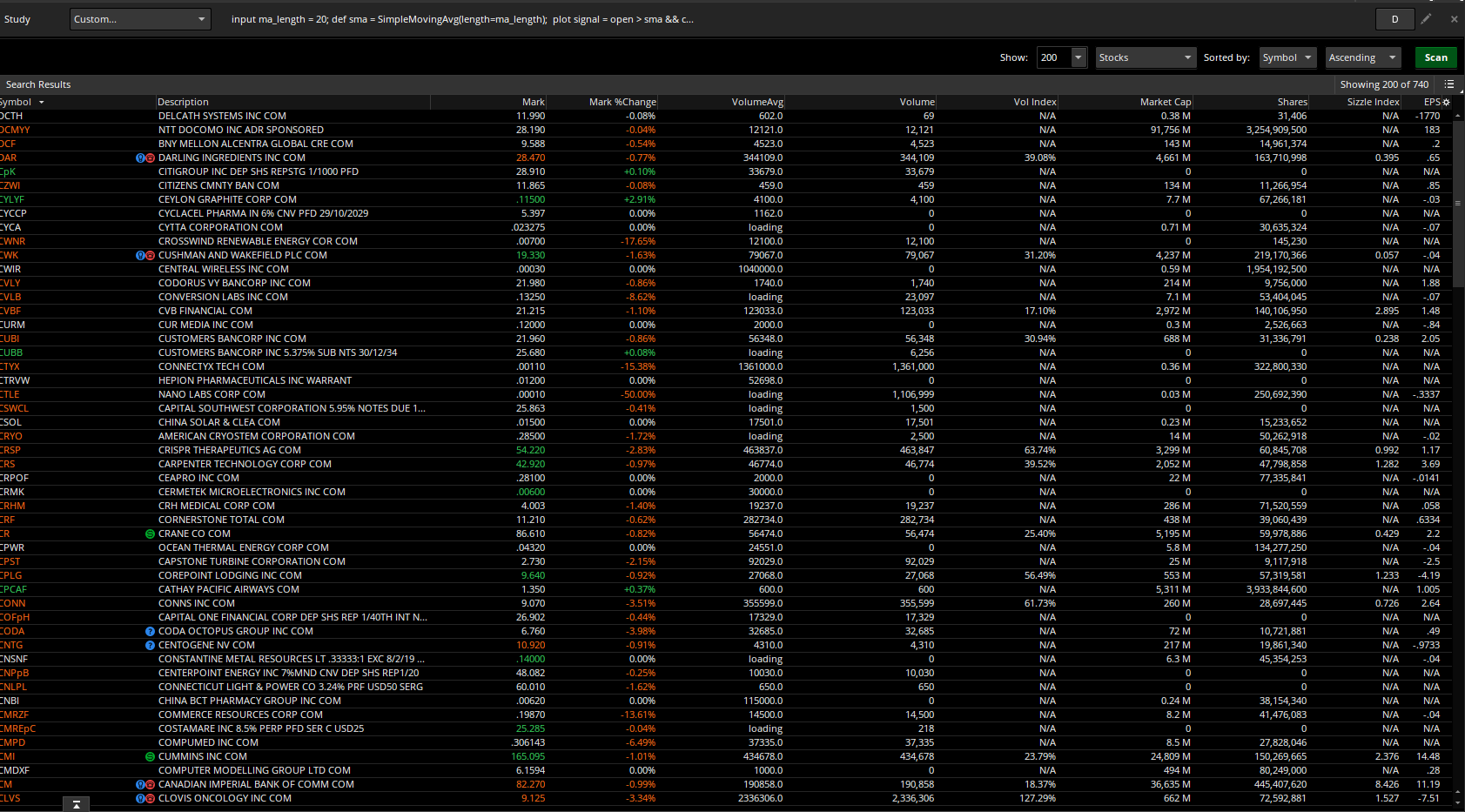
Task: Click Market Cap value 91,756 M
Action: pos(1170,130)
